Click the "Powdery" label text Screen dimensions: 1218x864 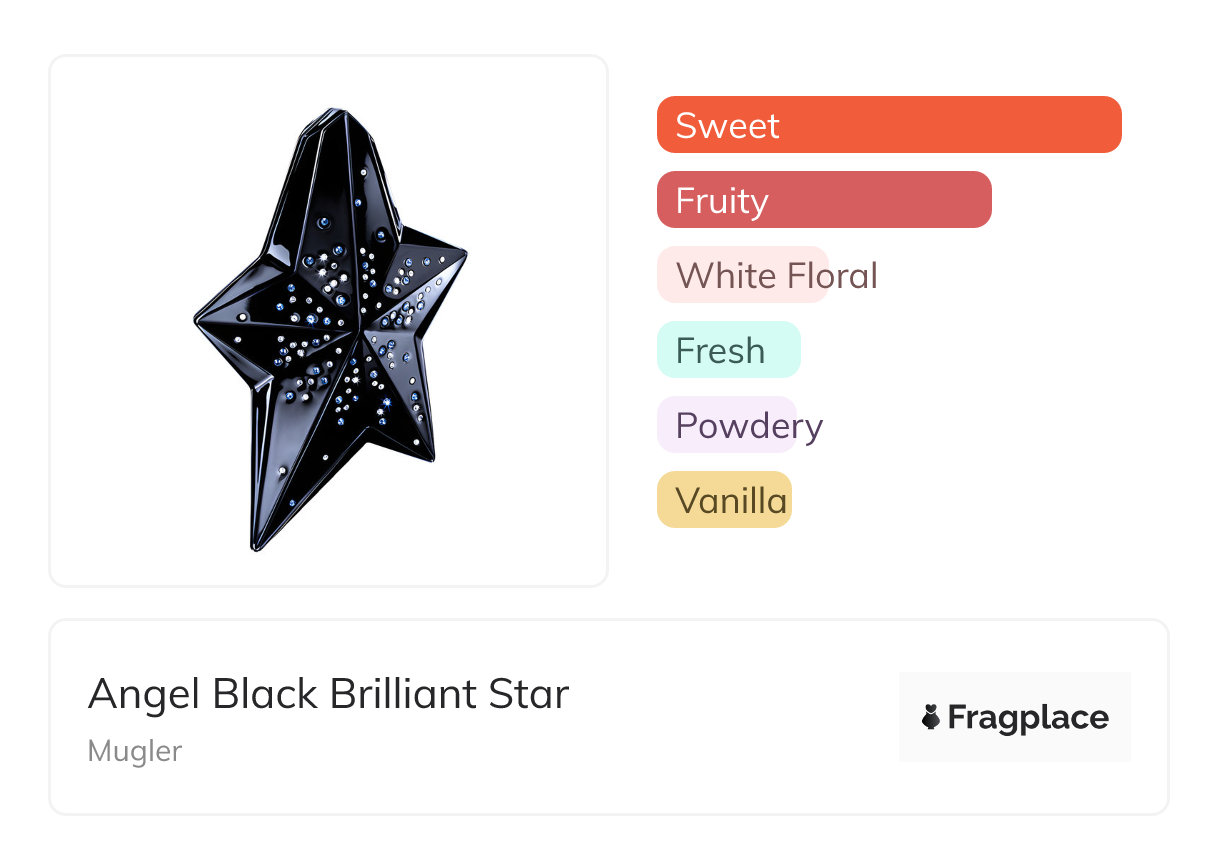pos(749,425)
